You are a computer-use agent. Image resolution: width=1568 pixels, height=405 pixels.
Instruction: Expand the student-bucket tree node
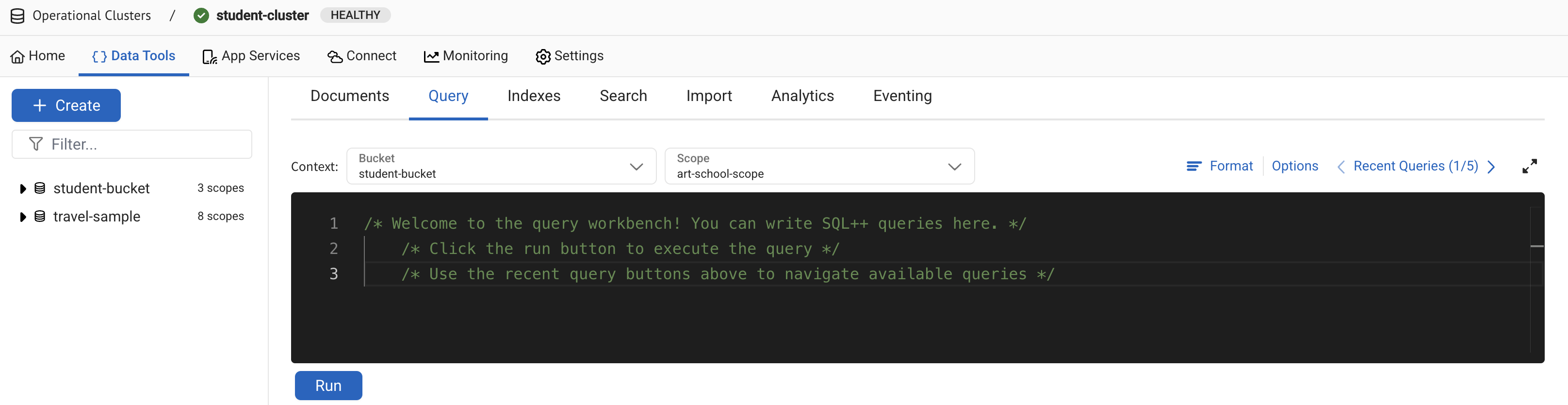pyautogui.click(x=22, y=189)
